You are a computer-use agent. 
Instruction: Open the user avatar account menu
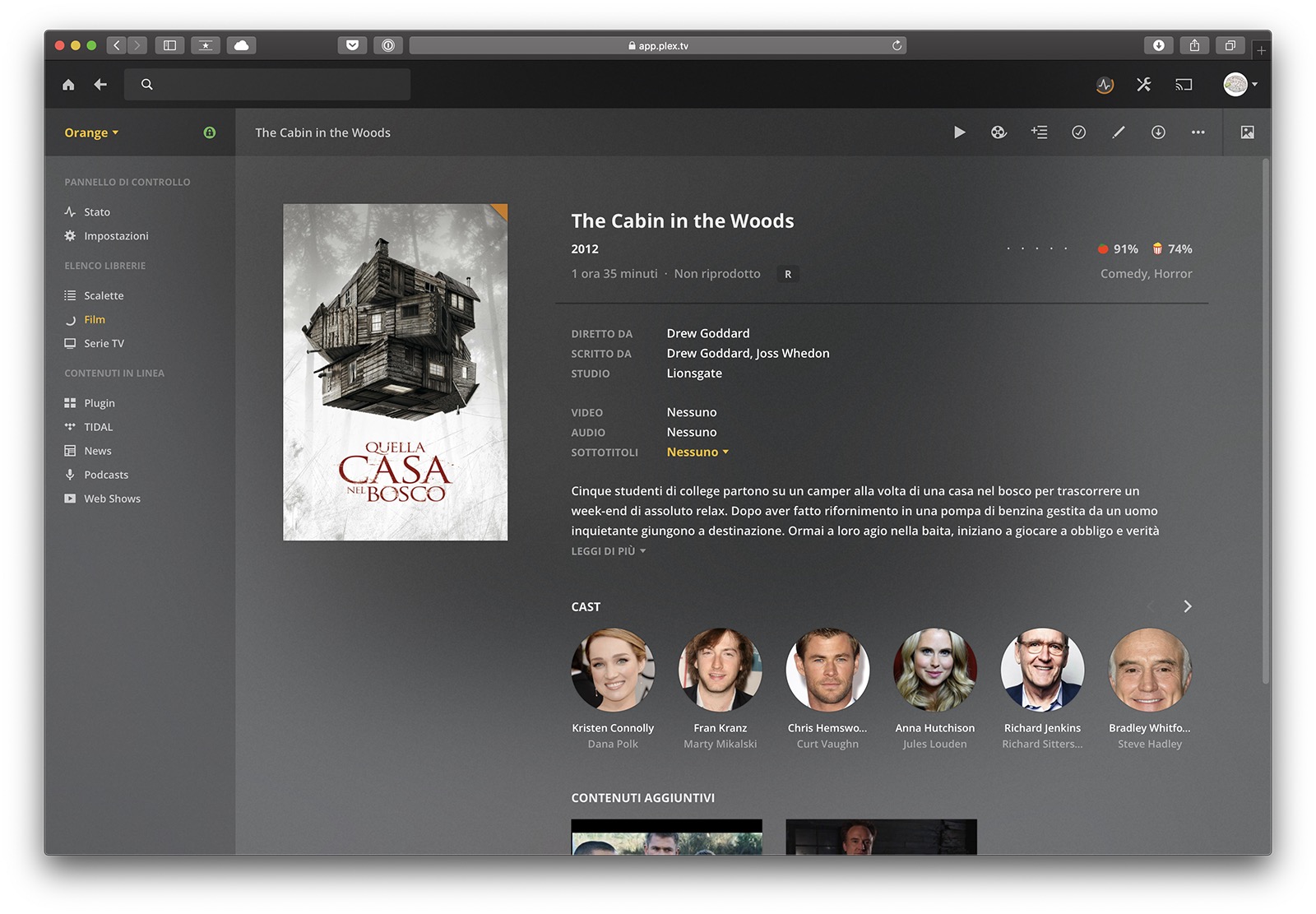pos(1240,84)
